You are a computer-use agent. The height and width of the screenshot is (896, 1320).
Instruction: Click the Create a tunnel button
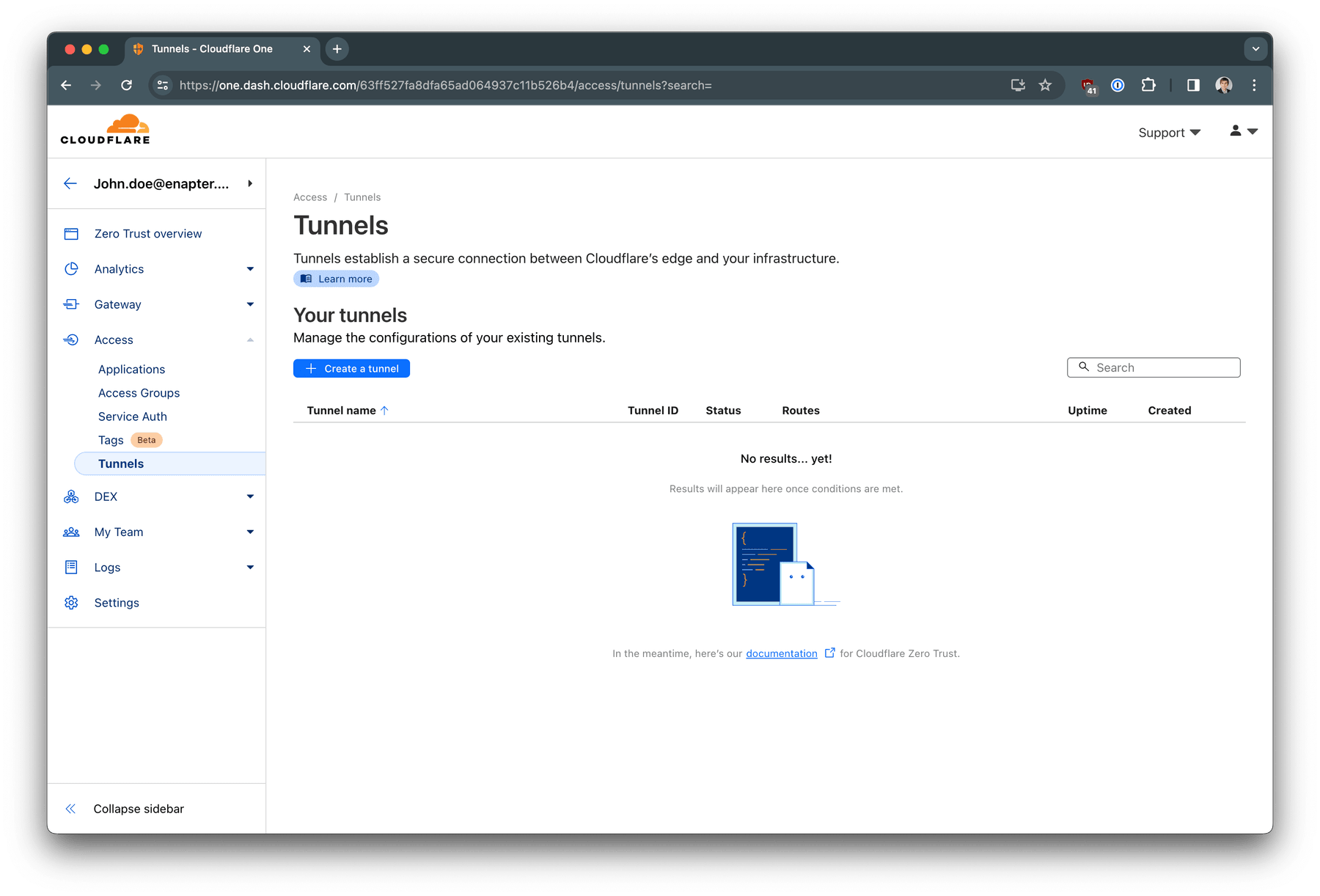coord(351,369)
